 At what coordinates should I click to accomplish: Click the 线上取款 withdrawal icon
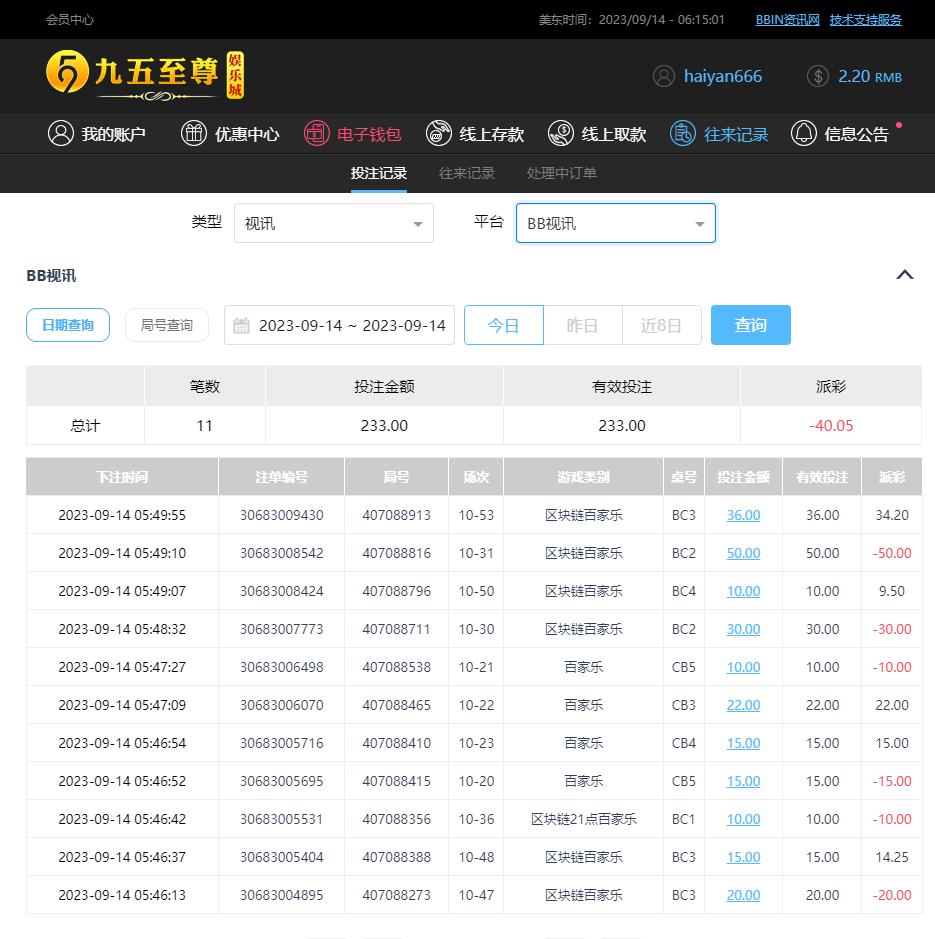562,133
